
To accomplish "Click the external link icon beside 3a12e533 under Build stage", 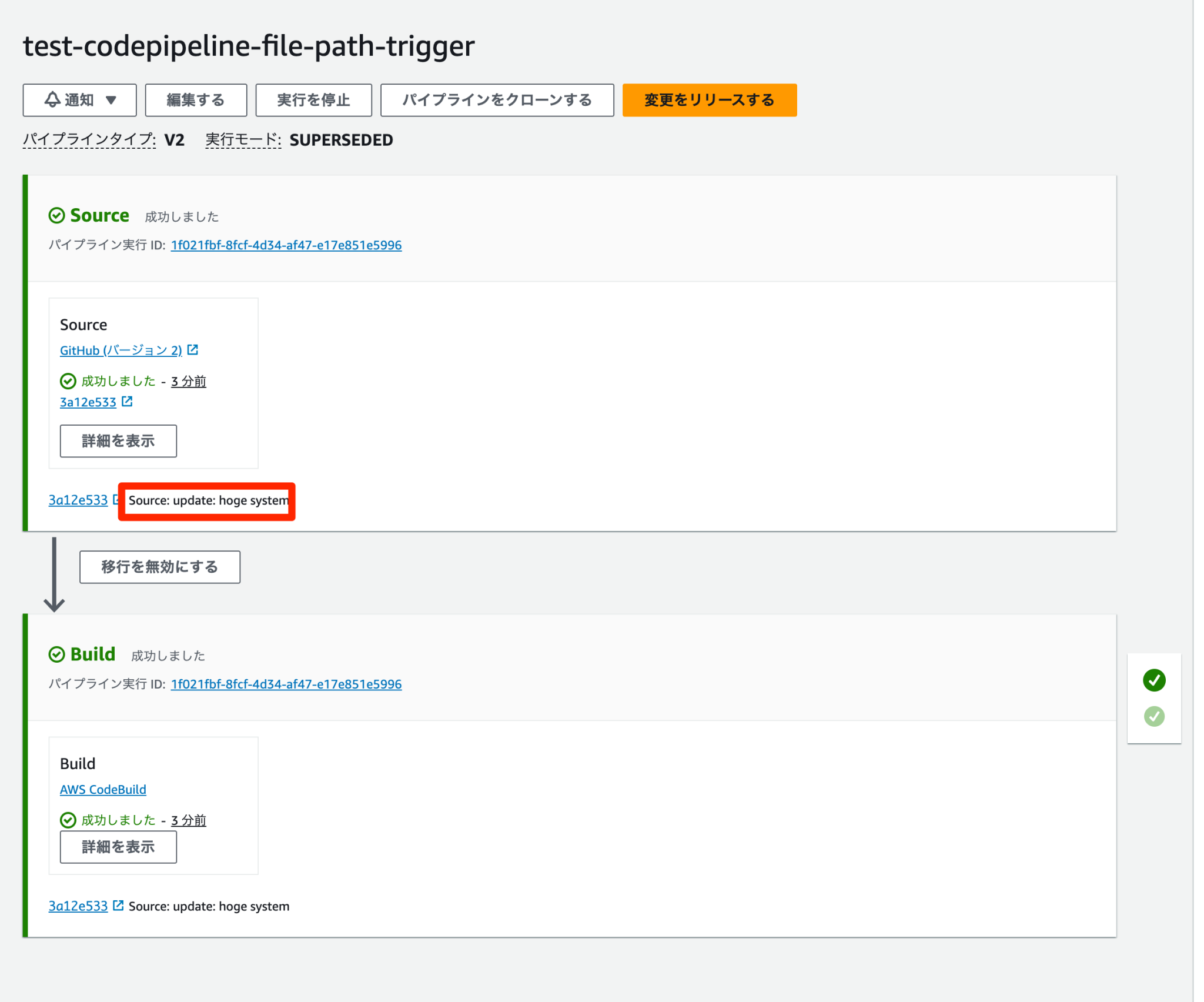I will pos(119,906).
